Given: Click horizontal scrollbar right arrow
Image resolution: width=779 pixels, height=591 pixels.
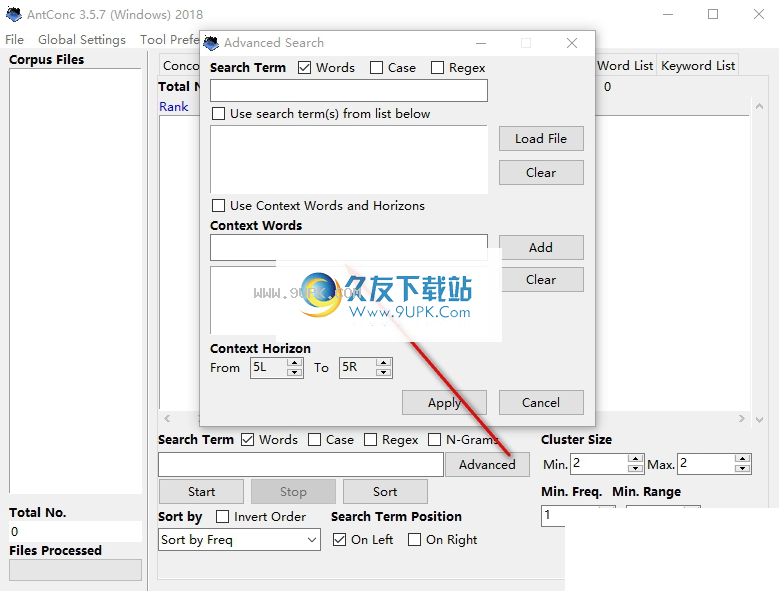Looking at the screenshot, I should [x=742, y=418].
